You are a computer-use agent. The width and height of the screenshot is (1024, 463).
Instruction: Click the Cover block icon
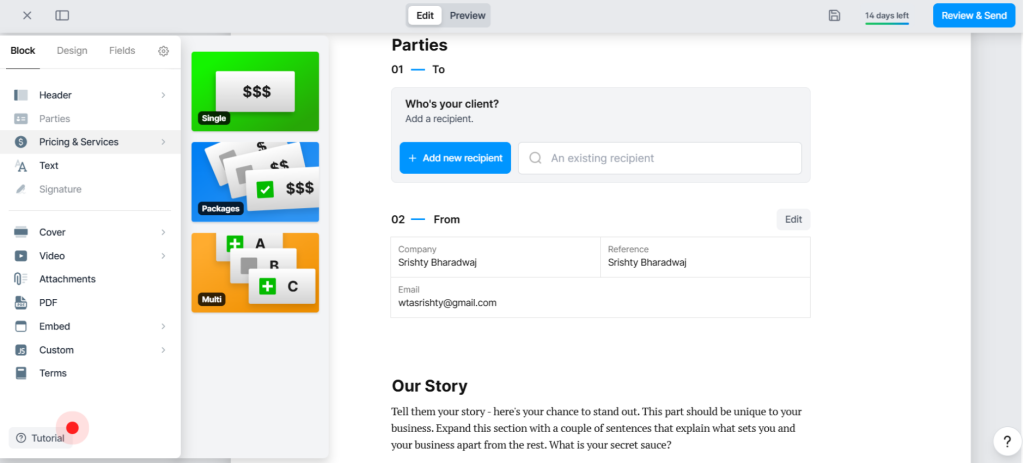coord(21,232)
